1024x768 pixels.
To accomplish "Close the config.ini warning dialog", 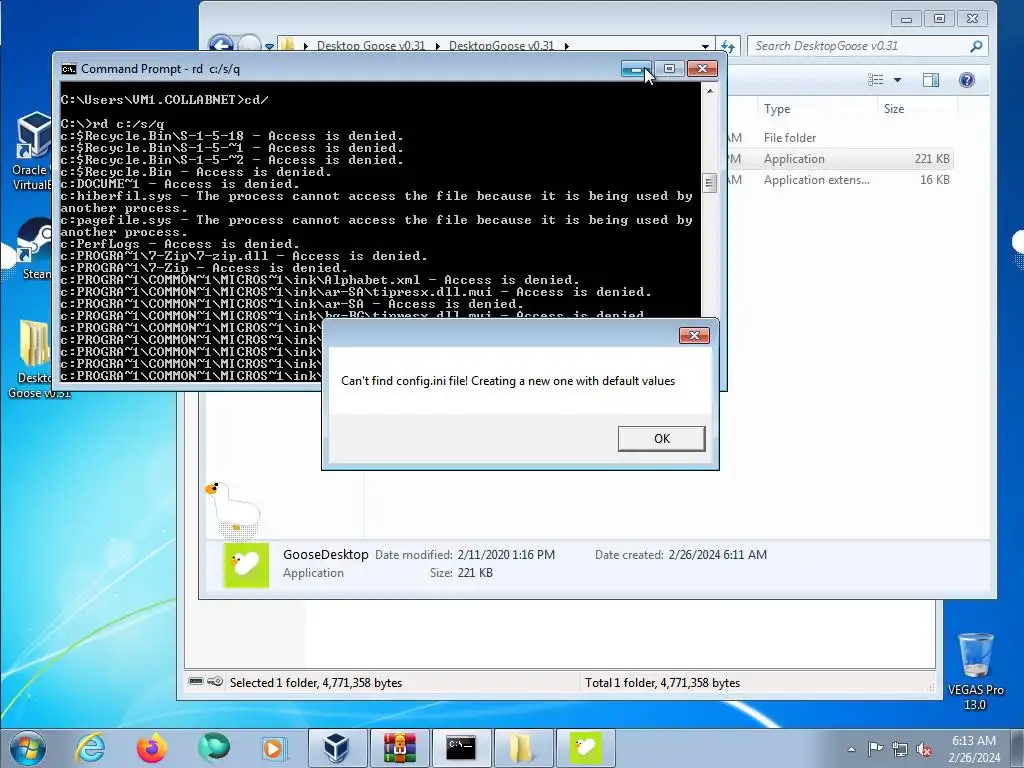I will point(694,335).
